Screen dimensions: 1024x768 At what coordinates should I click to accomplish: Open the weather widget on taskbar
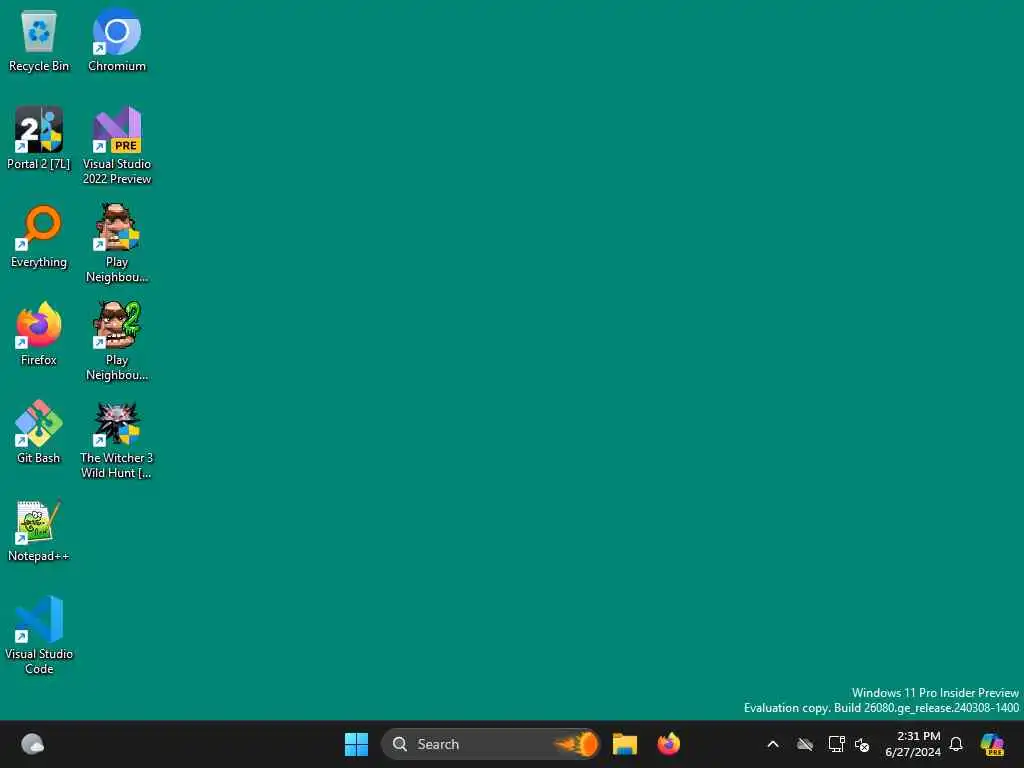coord(32,744)
